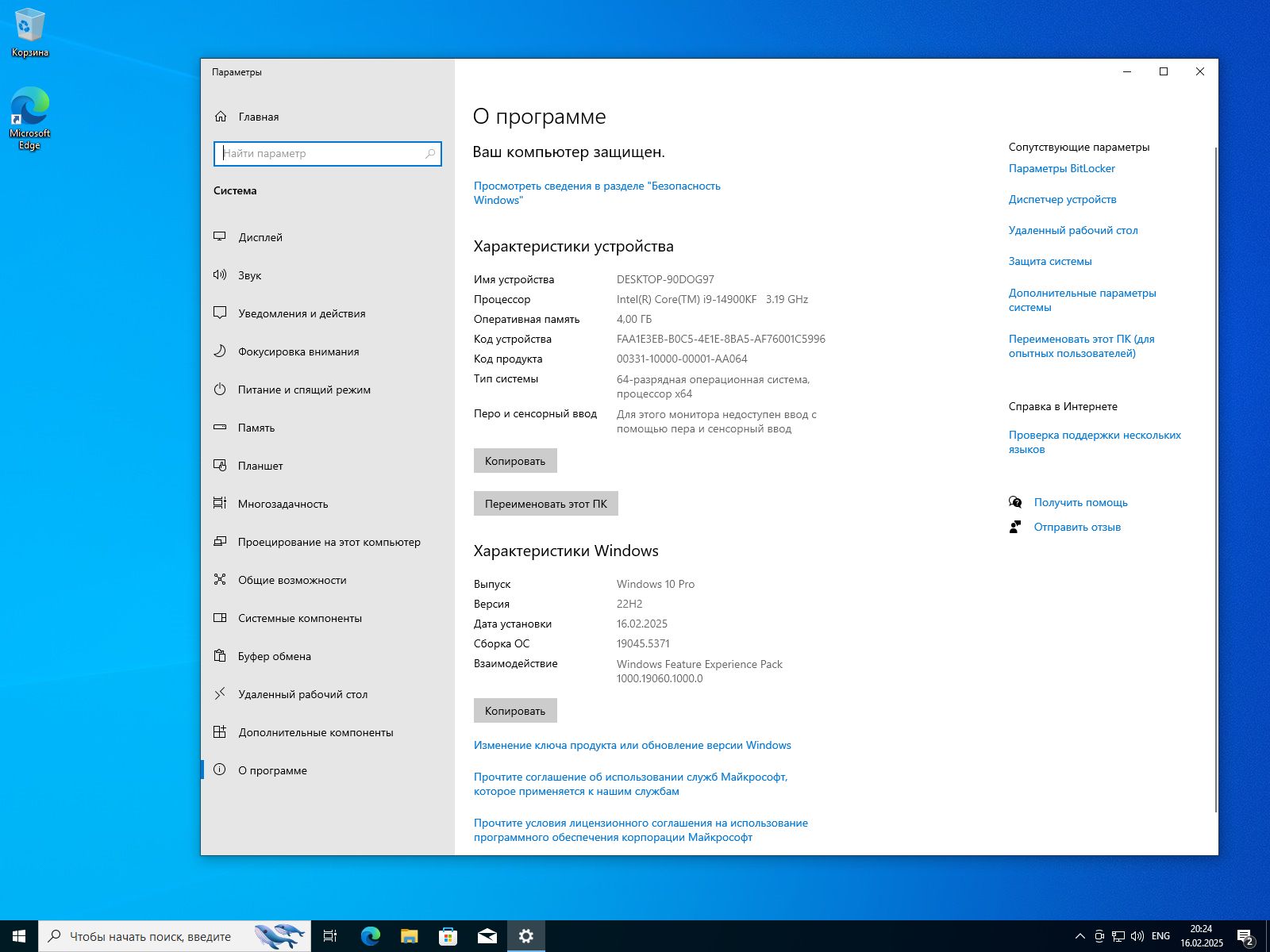Click Переименовать этот ПК button
The image size is (1270, 952).
pos(545,503)
